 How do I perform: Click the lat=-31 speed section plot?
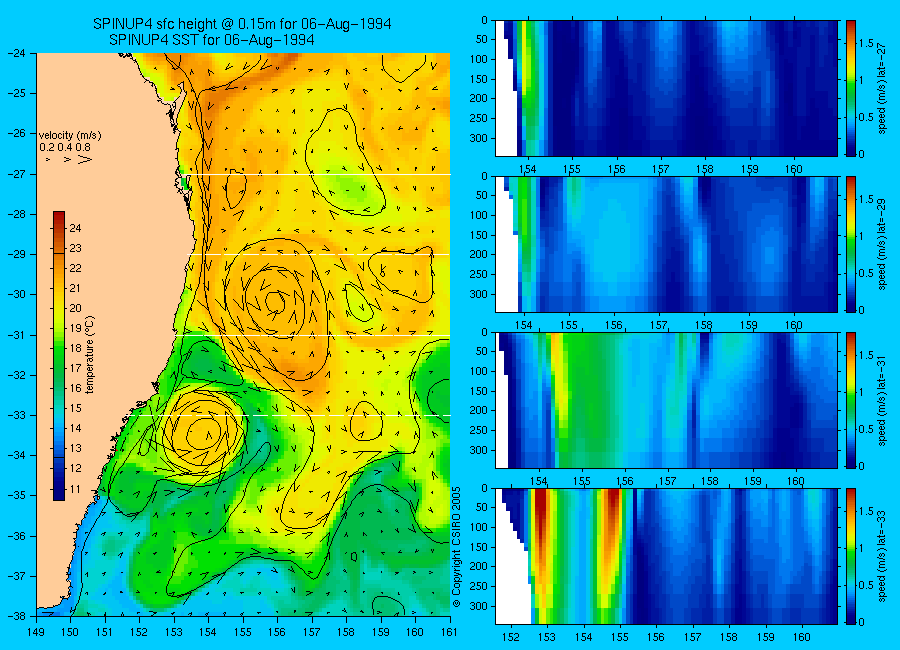[x=666, y=400]
